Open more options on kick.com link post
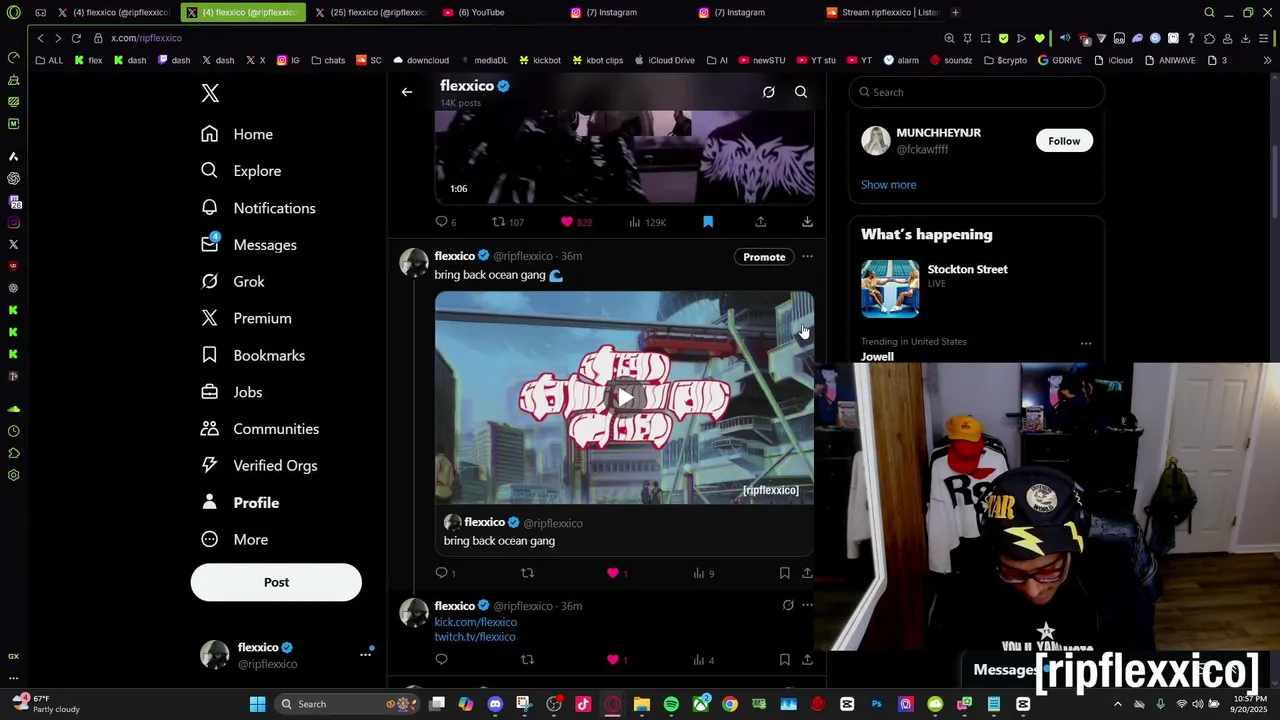 point(807,606)
